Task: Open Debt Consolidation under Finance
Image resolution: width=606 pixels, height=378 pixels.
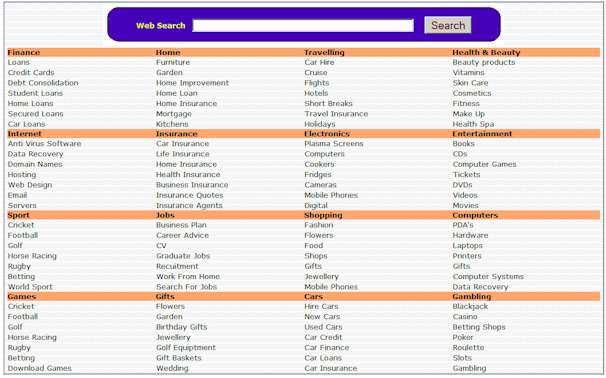Action: pyautogui.click(x=43, y=83)
